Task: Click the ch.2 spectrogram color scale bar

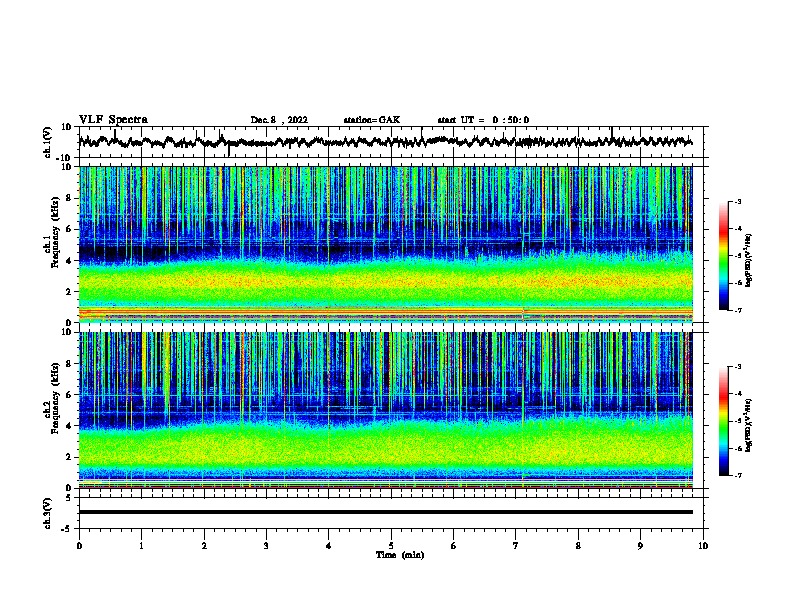Action: point(724,421)
